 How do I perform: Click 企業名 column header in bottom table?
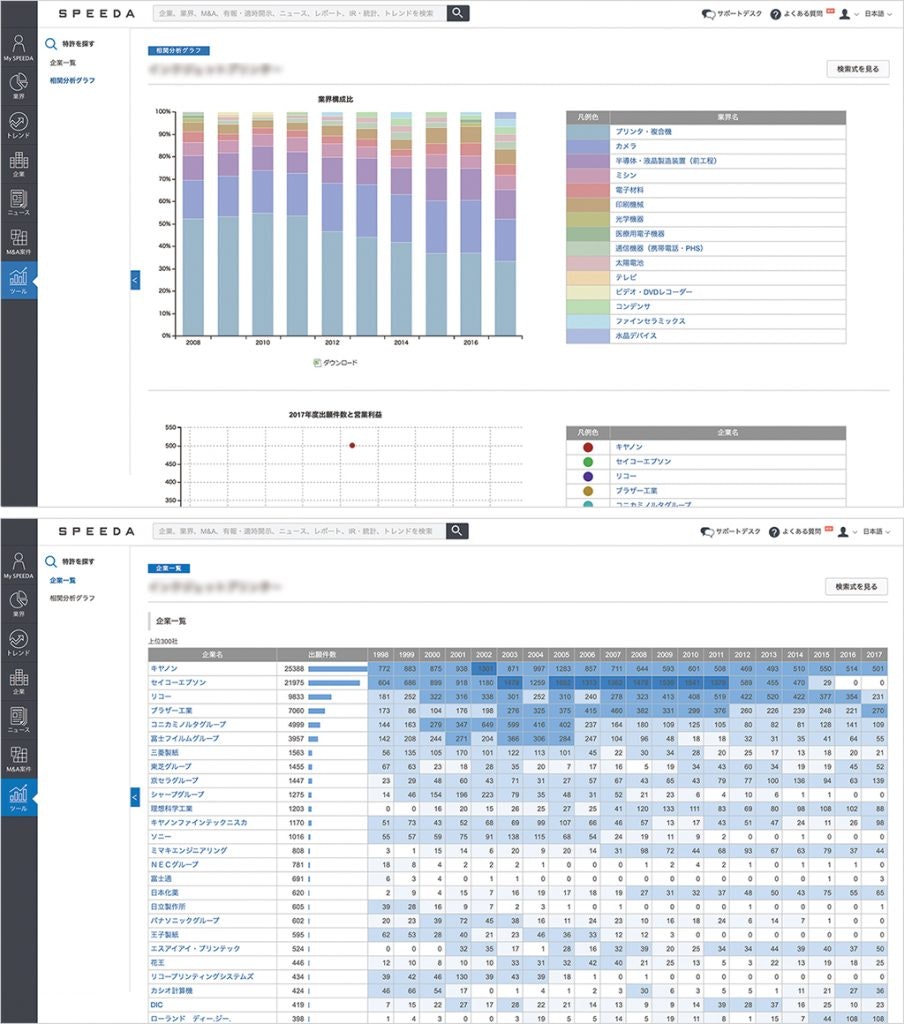212,654
